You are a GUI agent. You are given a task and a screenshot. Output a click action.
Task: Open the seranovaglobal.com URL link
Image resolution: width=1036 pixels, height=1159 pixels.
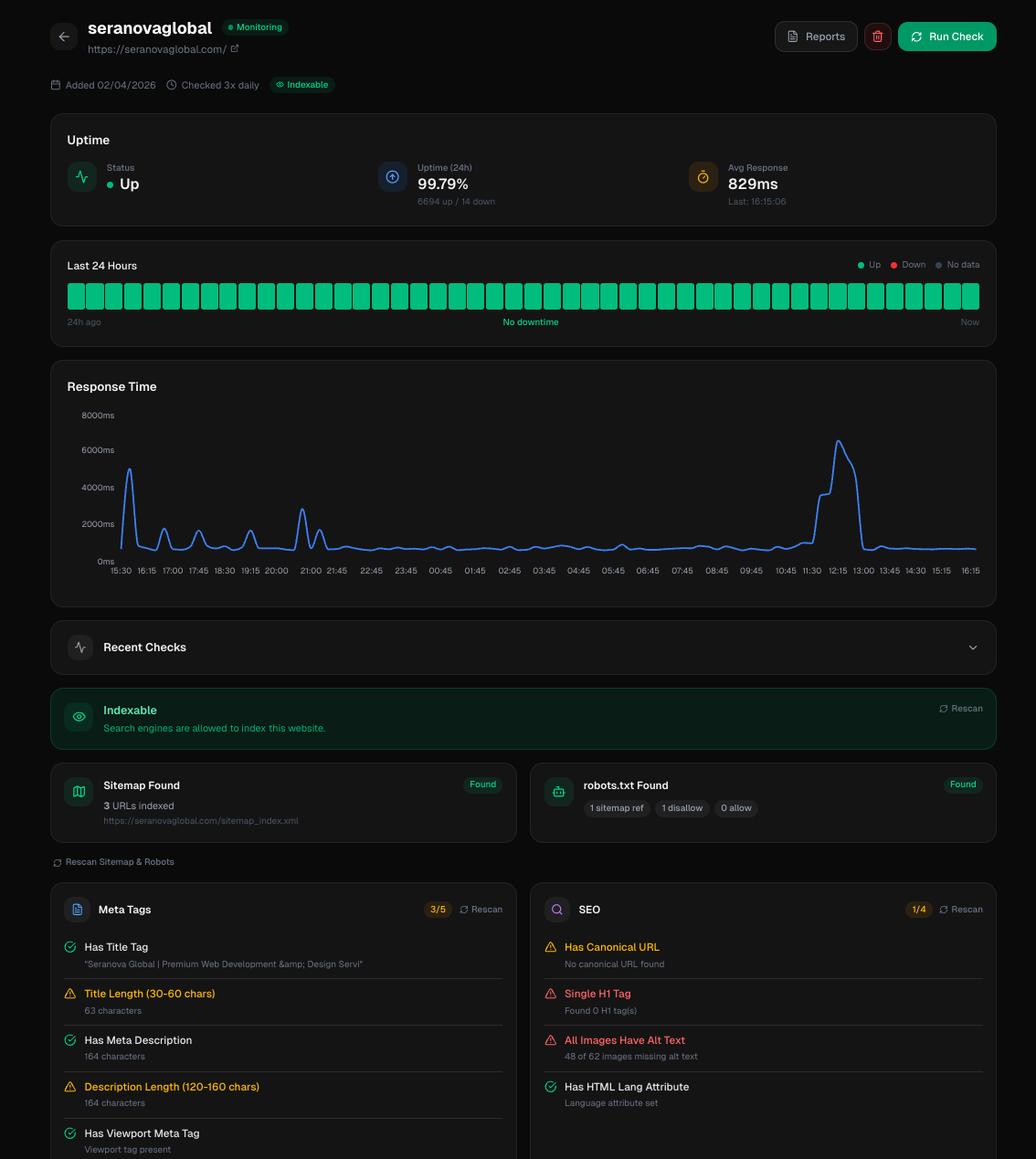(157, 49)
